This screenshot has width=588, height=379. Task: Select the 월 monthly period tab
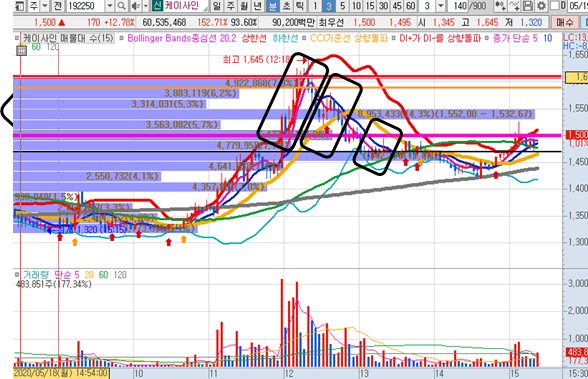coord(244,6)
